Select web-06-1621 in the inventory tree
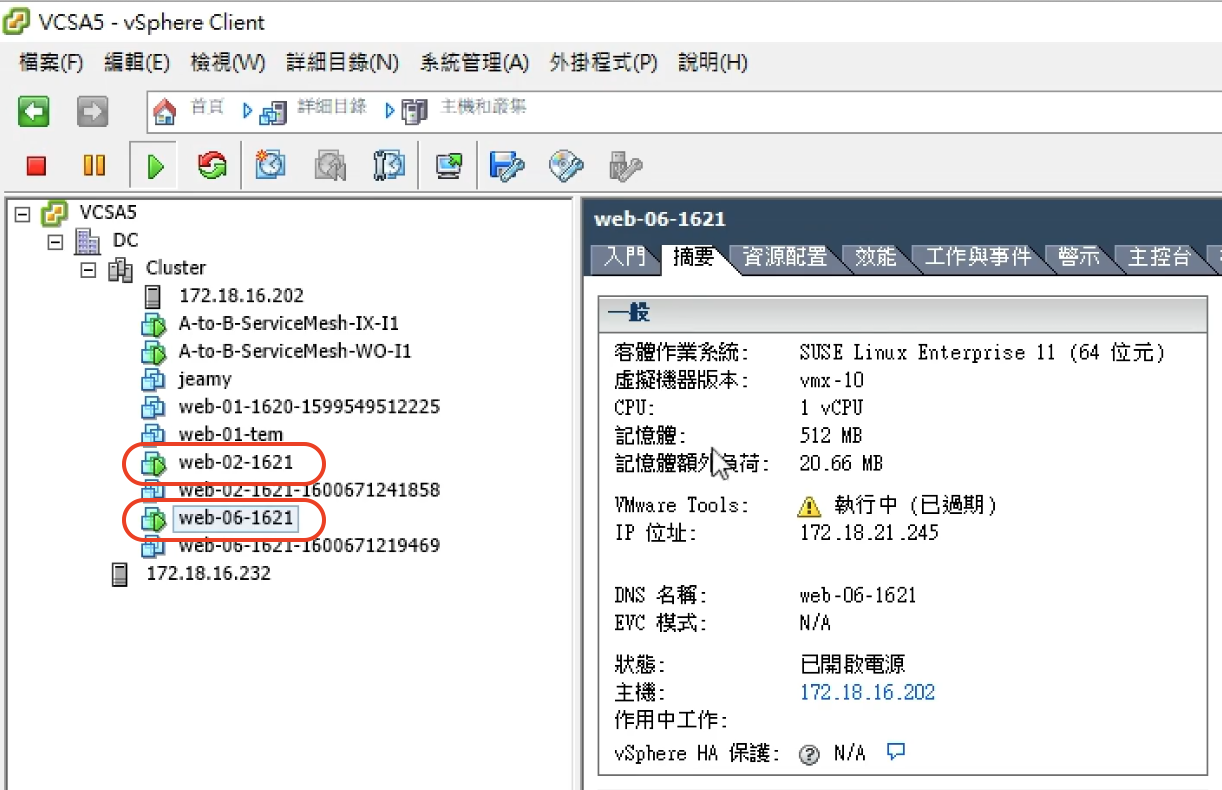Image resolution: width=1222 pixels, height=790 pixels. click(x=236, y=518)
